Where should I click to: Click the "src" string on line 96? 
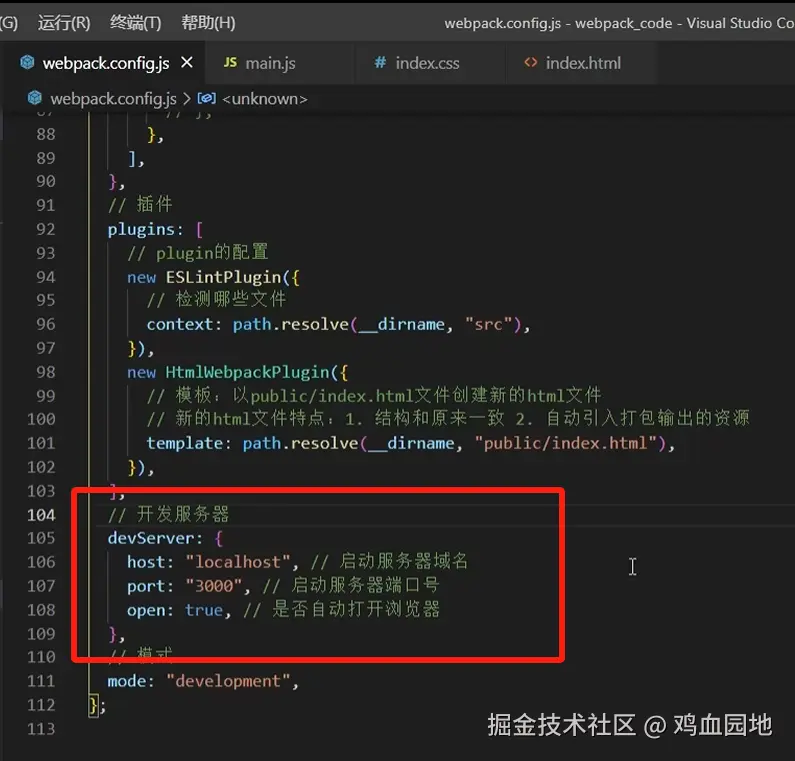[x=488, y=324]
